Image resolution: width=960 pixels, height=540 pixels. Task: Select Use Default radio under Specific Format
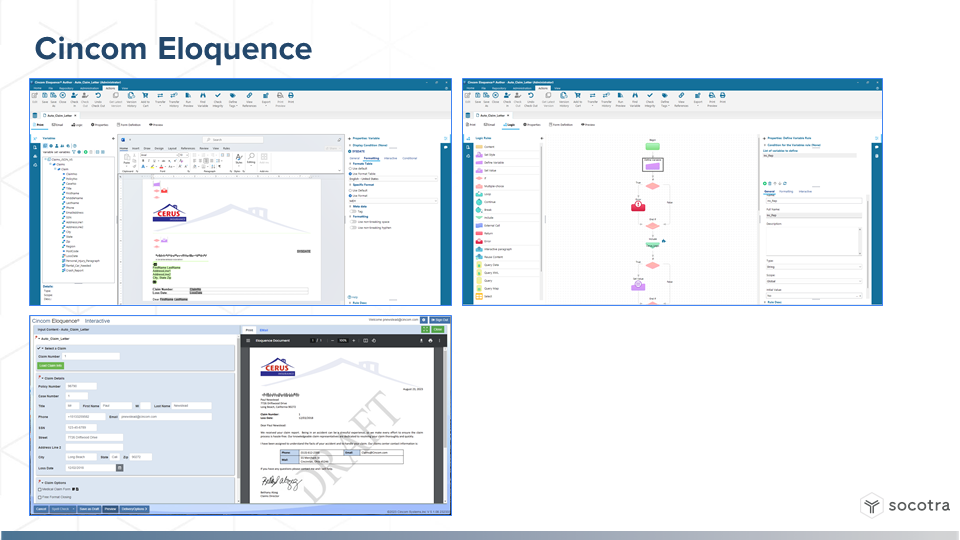(x=350, y=190)
